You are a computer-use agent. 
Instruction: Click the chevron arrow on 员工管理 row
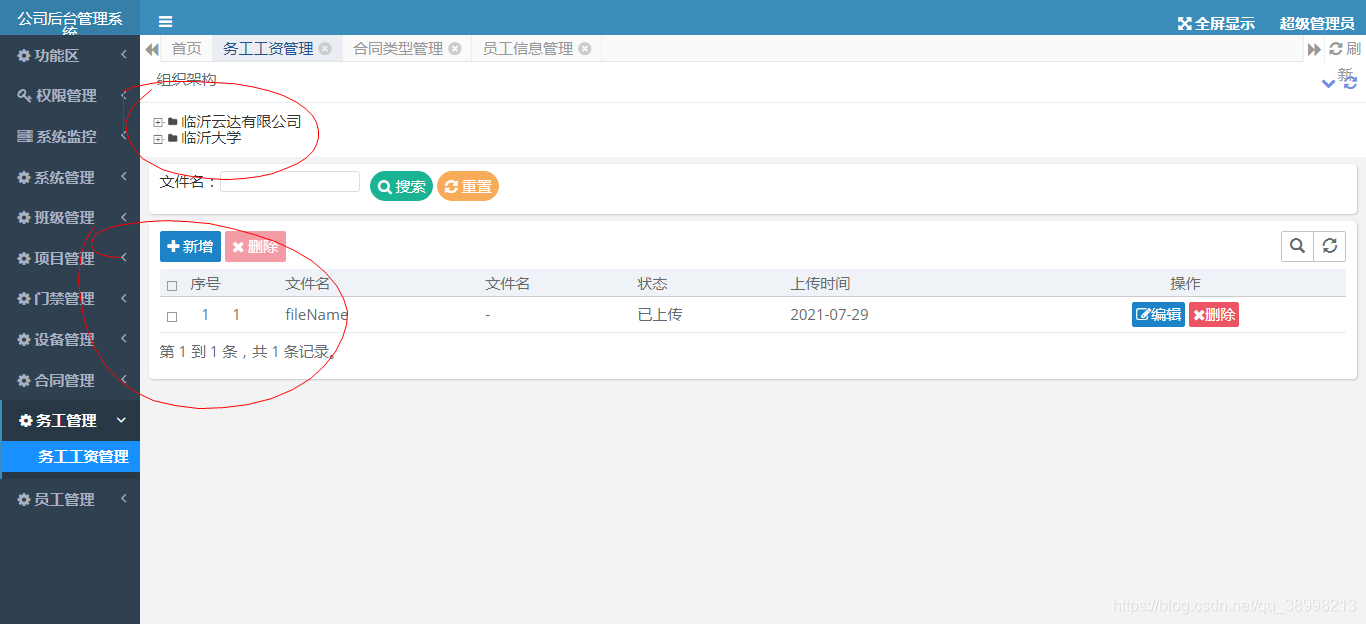click(123, 499)
